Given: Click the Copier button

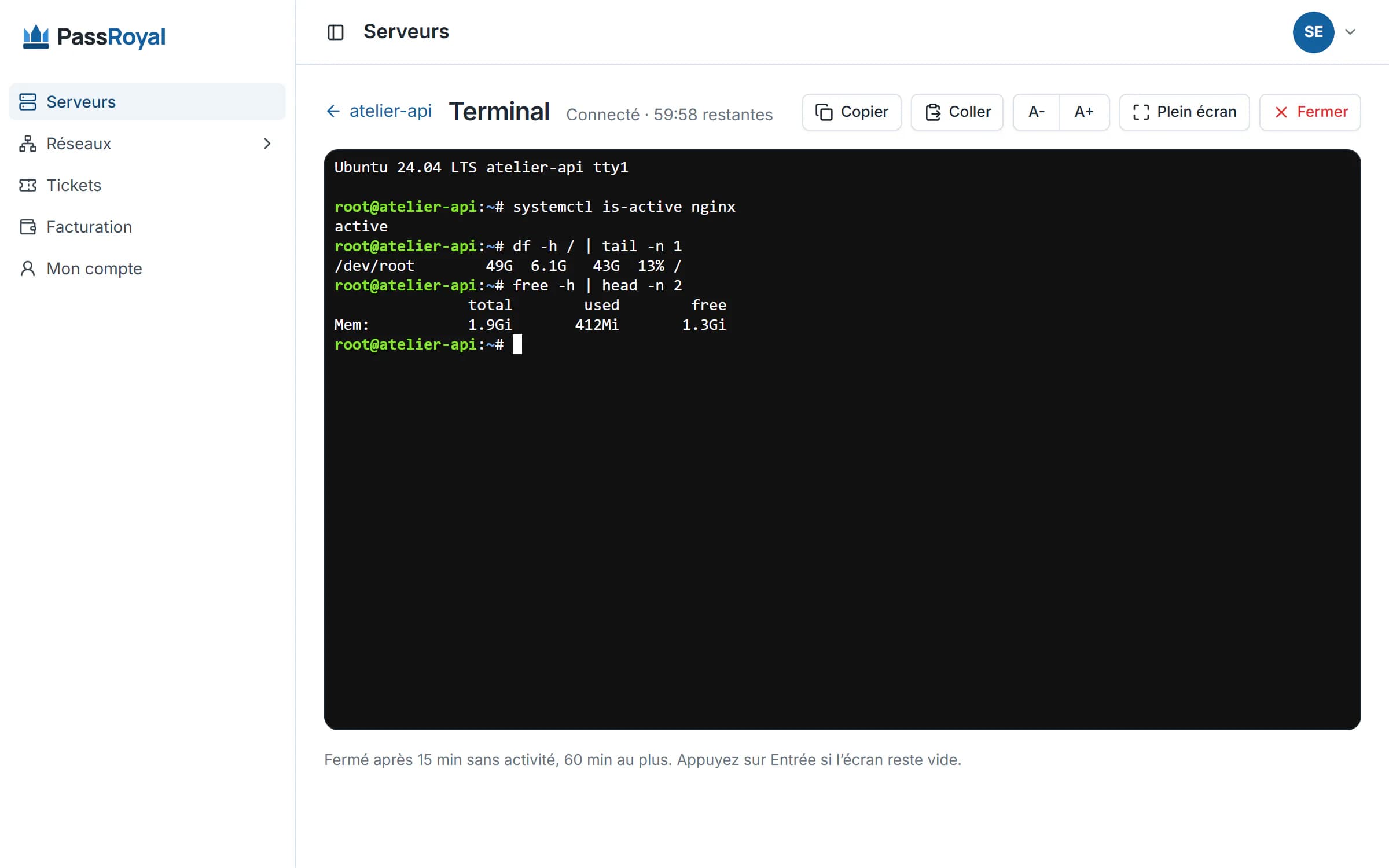Looking at the screenshot, I should (851, 112).
